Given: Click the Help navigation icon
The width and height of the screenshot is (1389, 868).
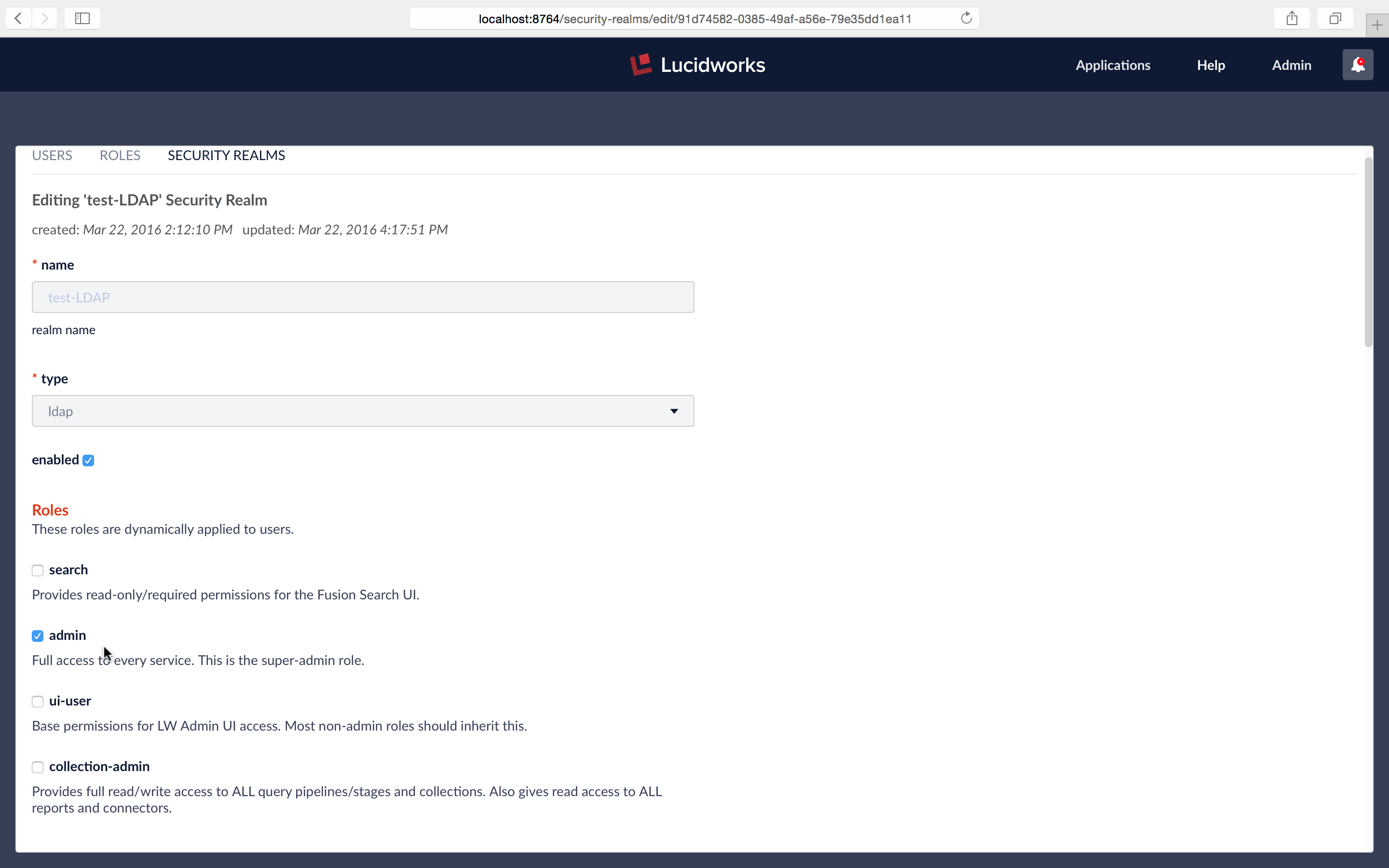Looking at the screenshot, I should [1211, 65].
